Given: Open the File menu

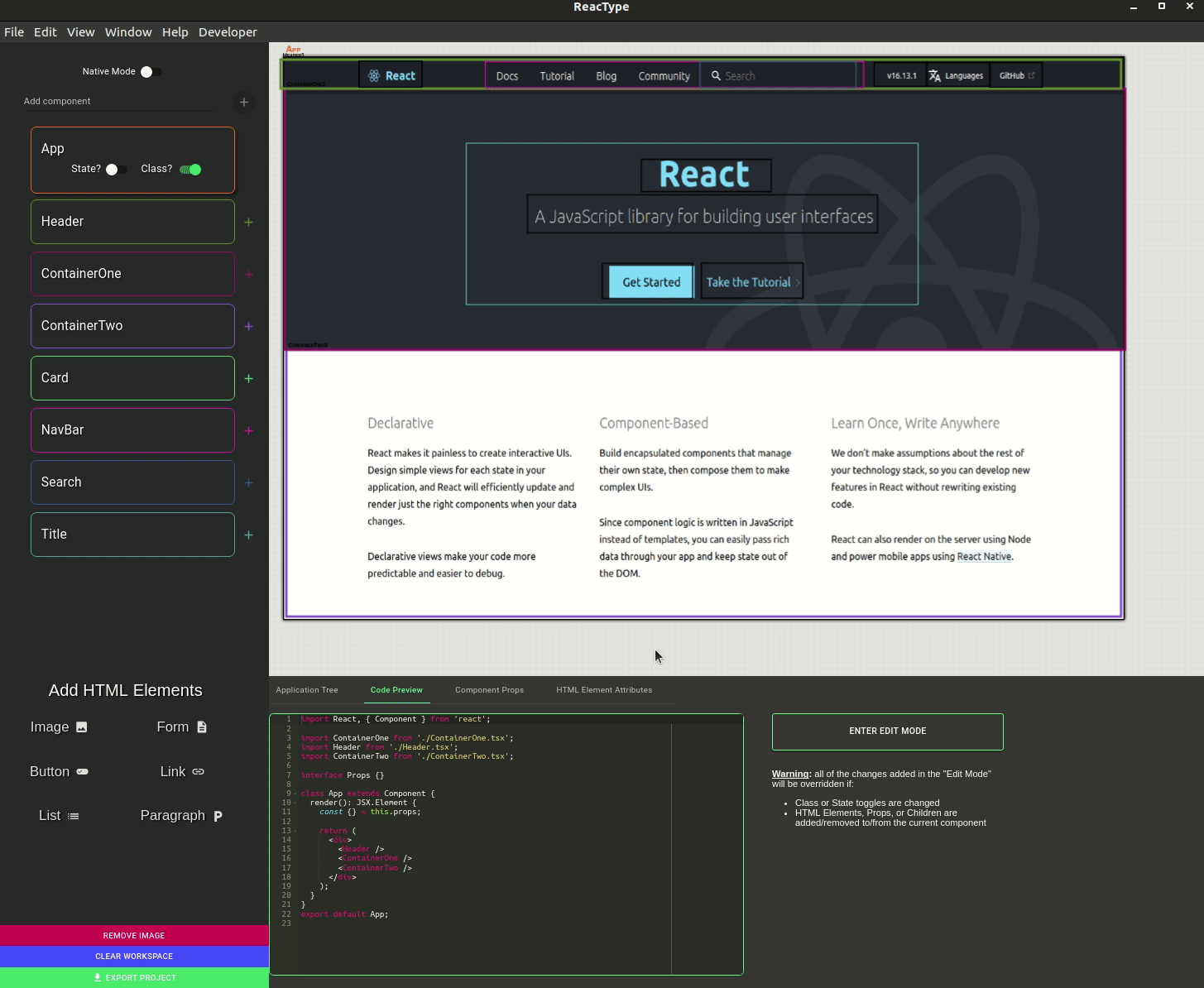Looking at the screenshot, I should pyautogui.click(x=14, y=32).
